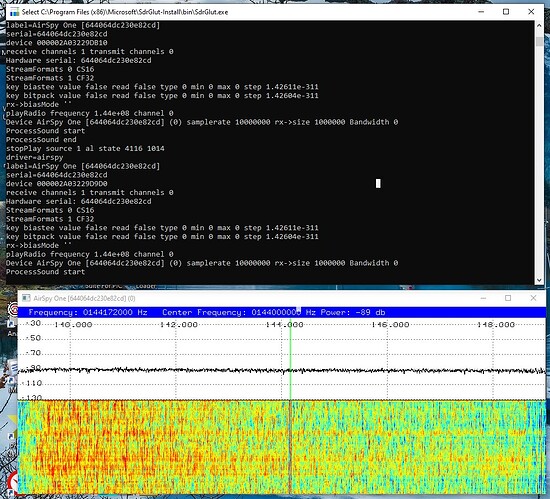550x499 pixels.
Task: Click the AirSpy One window title text
Action: (84, 298)
